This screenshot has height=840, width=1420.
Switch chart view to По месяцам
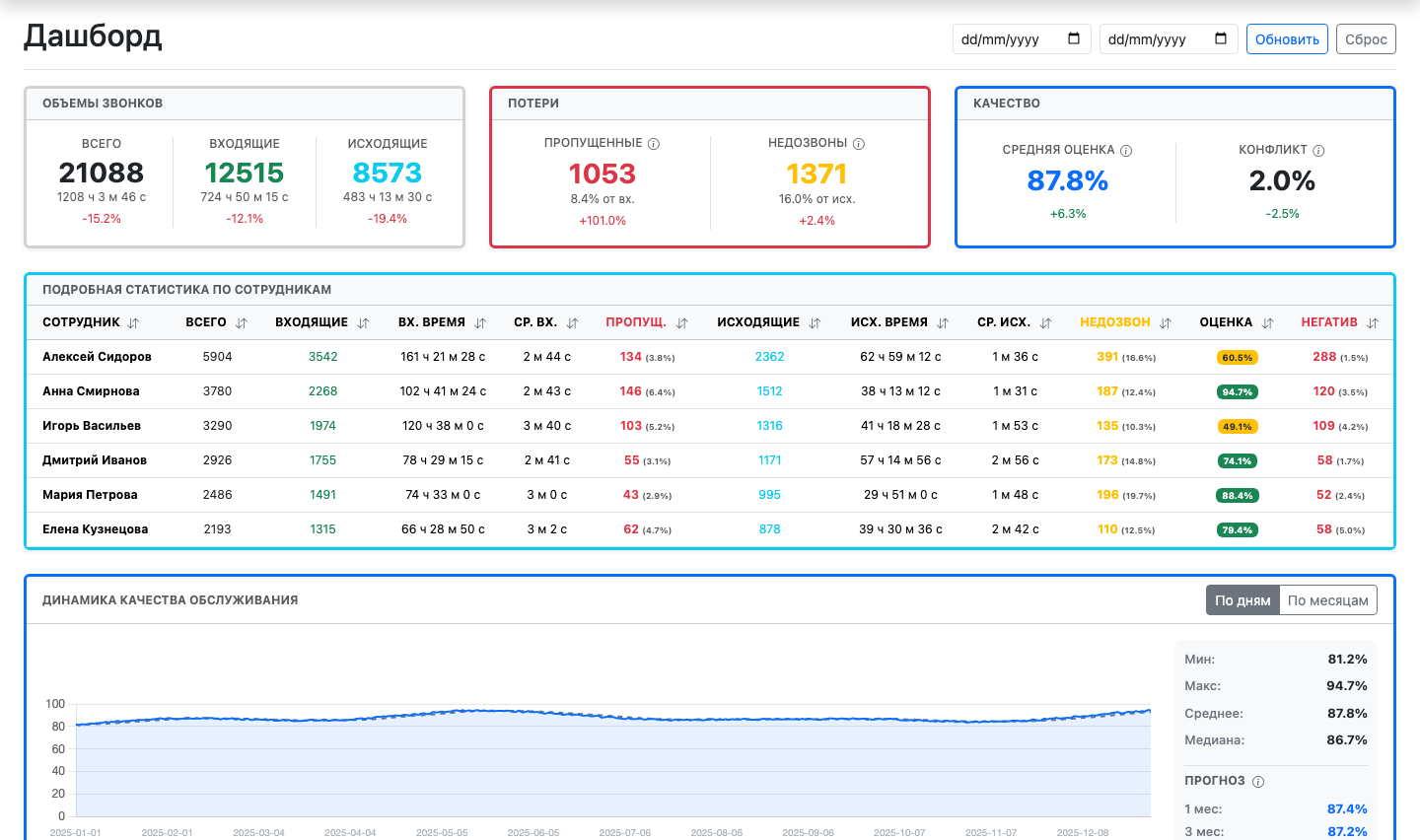click(1328, 600)
